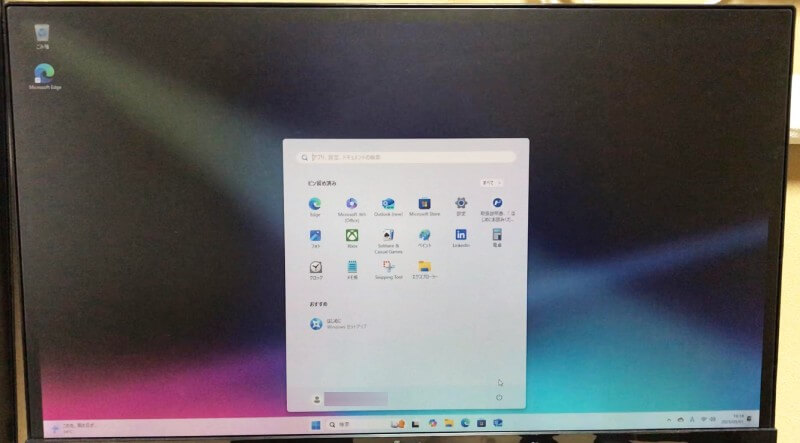800x443 pixels.
Task: Click the Start menu search field
Action: tap(407, 157)
